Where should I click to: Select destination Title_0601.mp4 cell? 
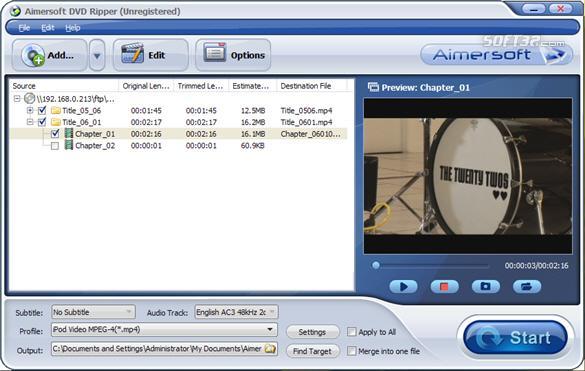306,122
